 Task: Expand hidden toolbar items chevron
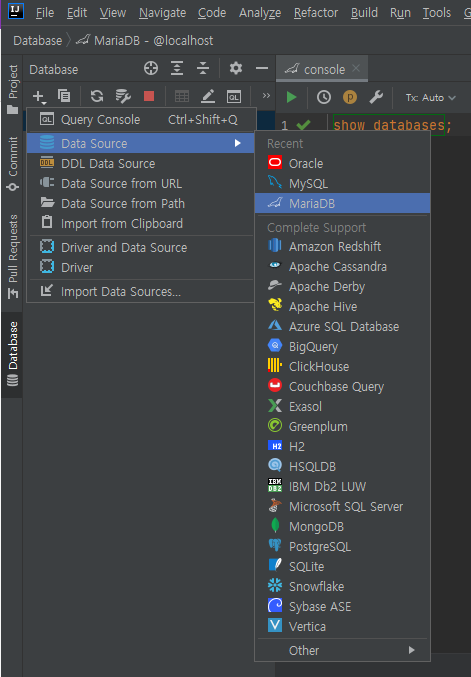(x=266, y=95)
